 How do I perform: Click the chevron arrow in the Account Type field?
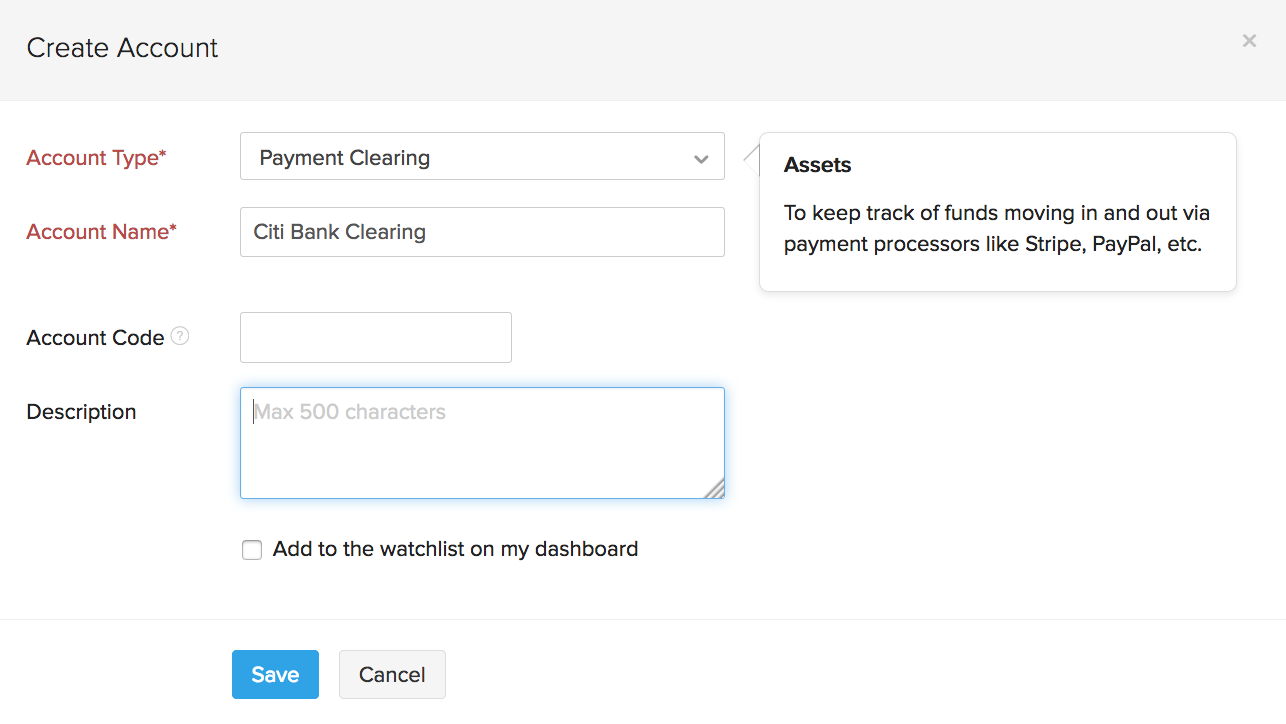click(701, 157)
